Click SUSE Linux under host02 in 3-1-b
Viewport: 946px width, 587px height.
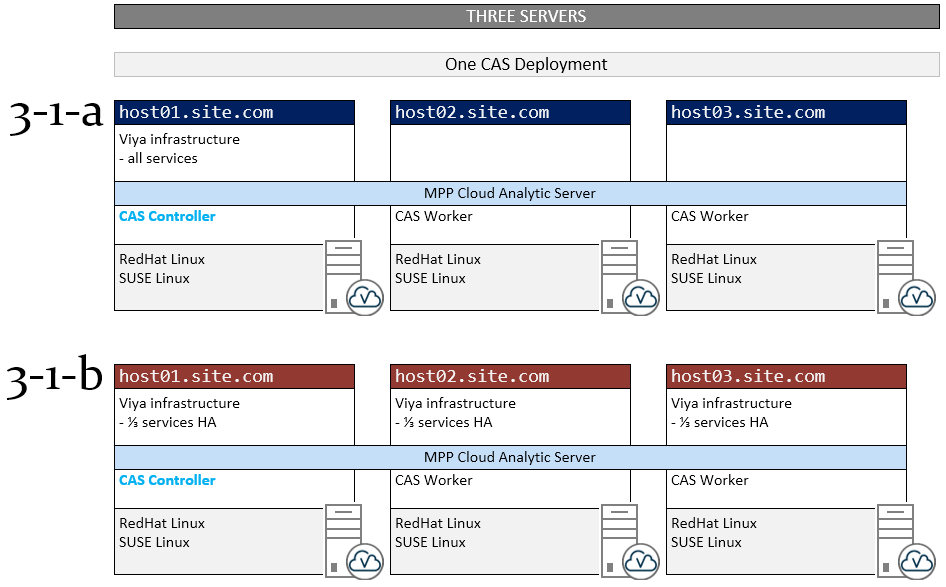[x=430, y=543]
